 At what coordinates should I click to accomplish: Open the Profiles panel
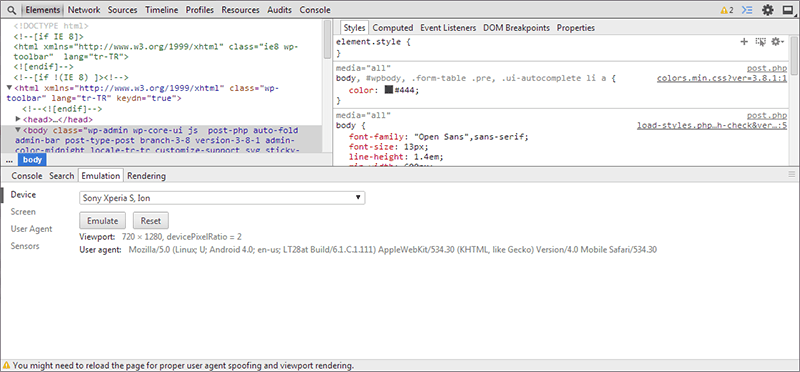(x=200, y=10)
